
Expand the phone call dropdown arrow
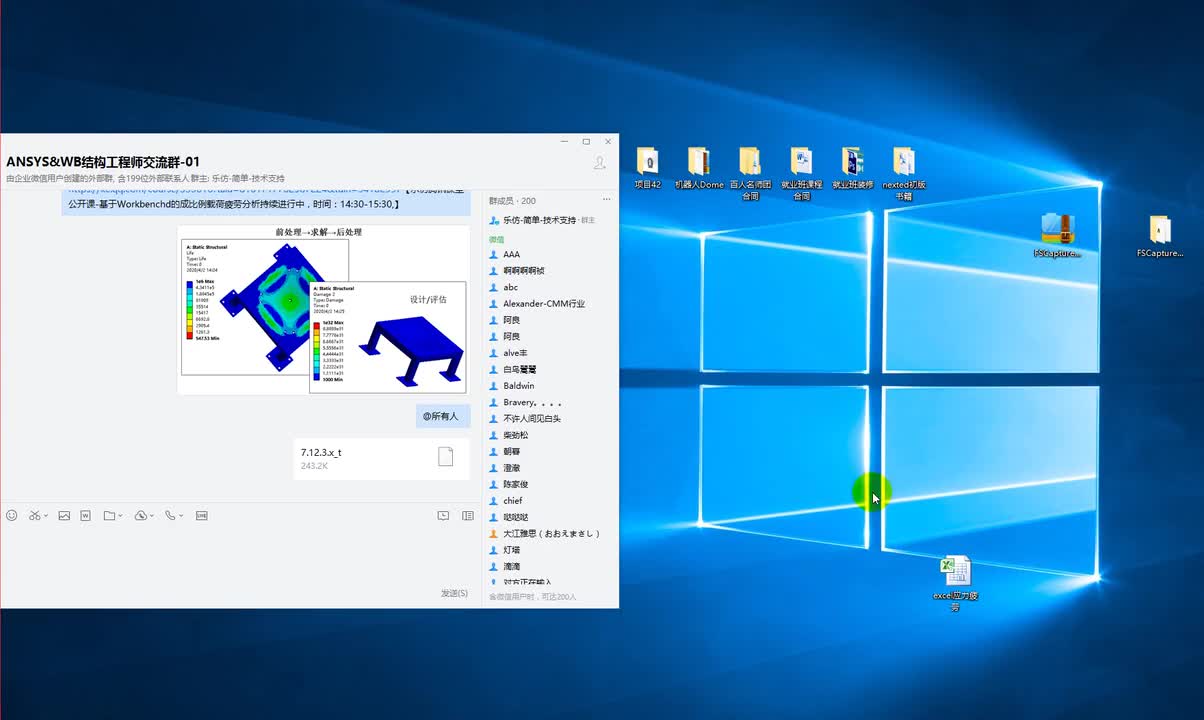[x=181, y=516]
